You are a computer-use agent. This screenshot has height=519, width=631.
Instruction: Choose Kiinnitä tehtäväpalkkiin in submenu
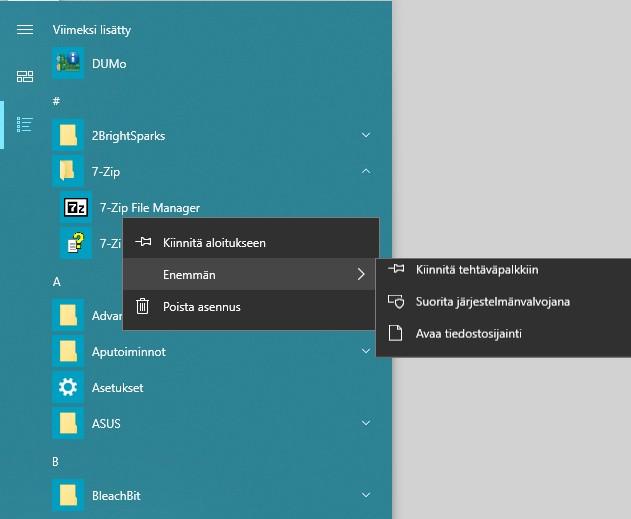click(x=503, y=270)
